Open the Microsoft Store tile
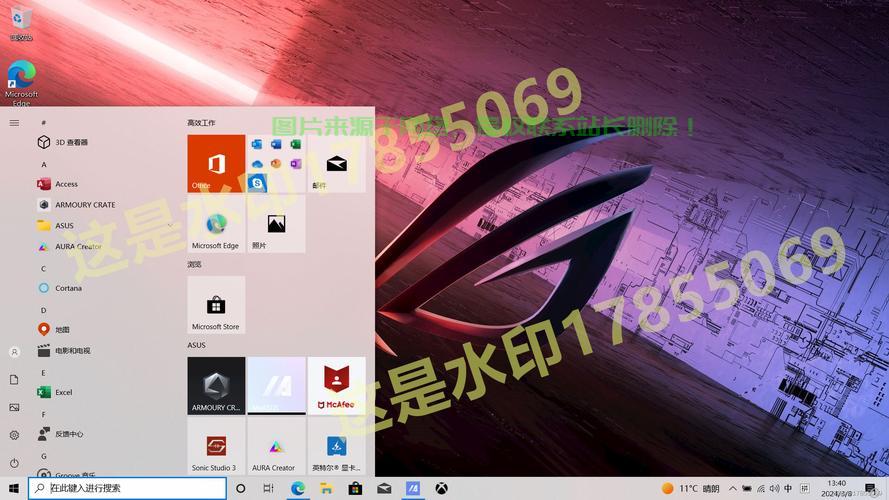The image size is (889, 500). (216, 305)
